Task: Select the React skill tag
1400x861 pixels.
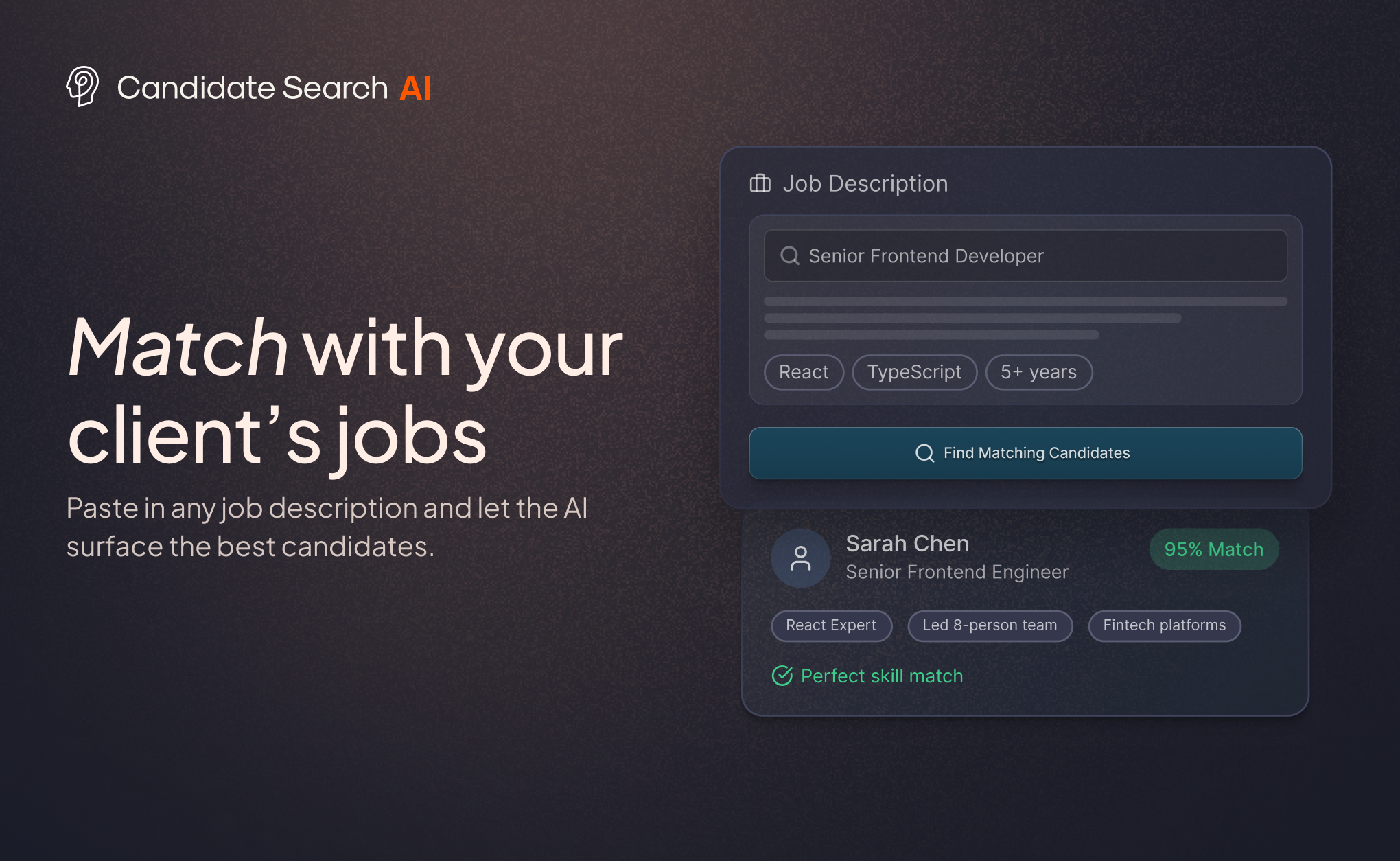Action: 804,372
